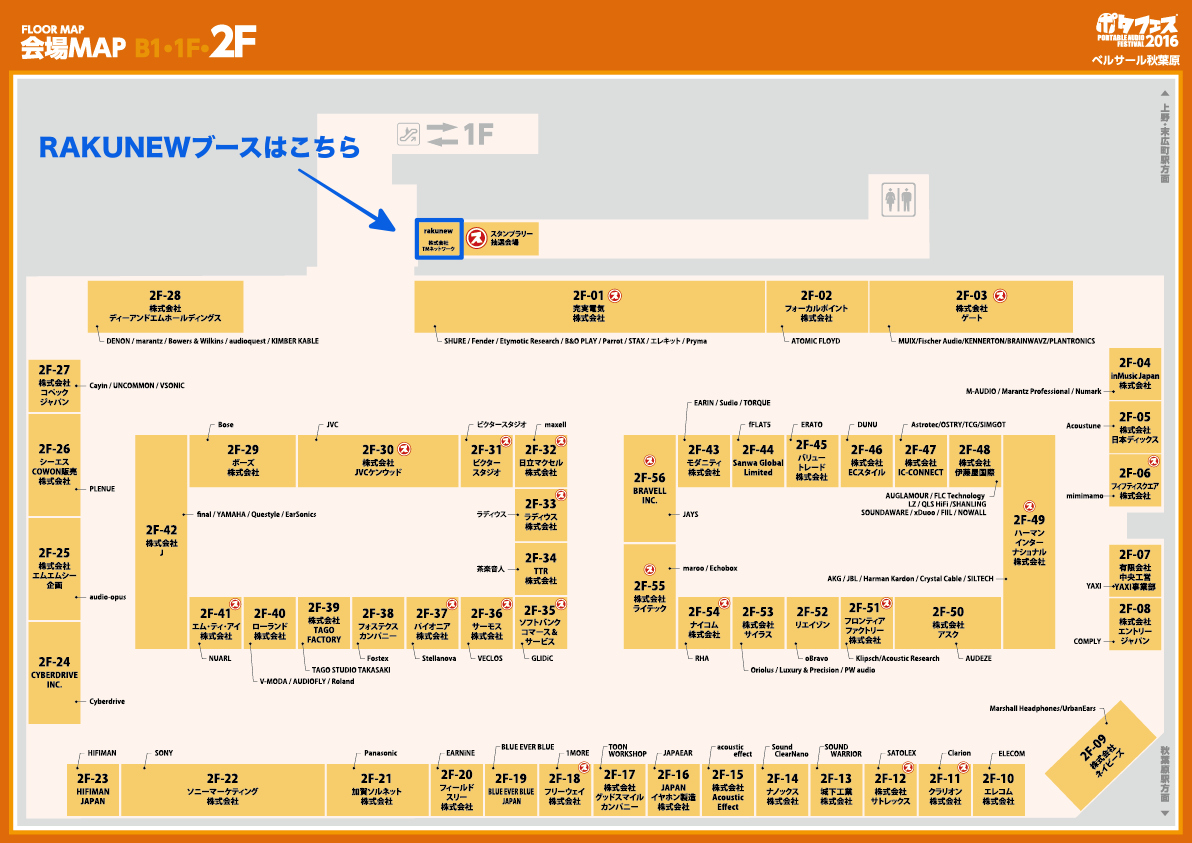Select booth 2F-31 ビクタースタジオ
The image size is (1192, 843).
point(487,461)
